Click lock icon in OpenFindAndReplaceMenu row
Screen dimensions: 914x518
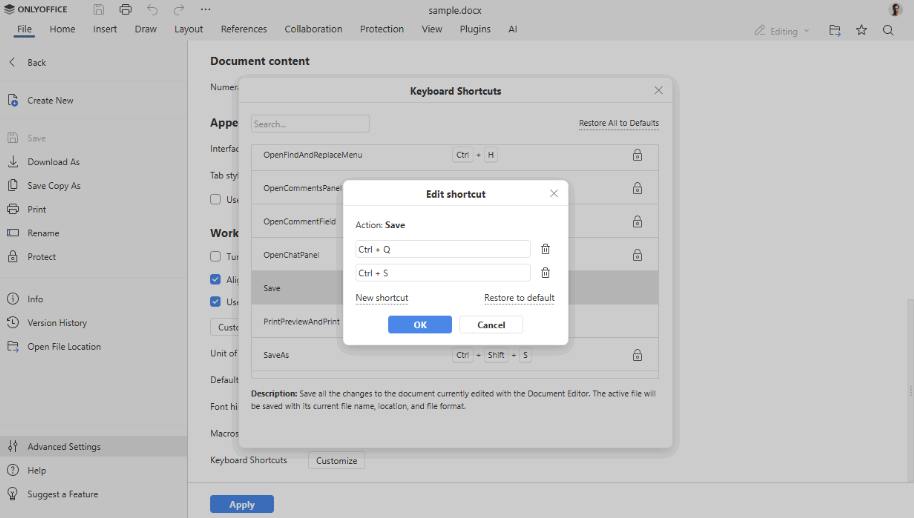click(637, 155)
